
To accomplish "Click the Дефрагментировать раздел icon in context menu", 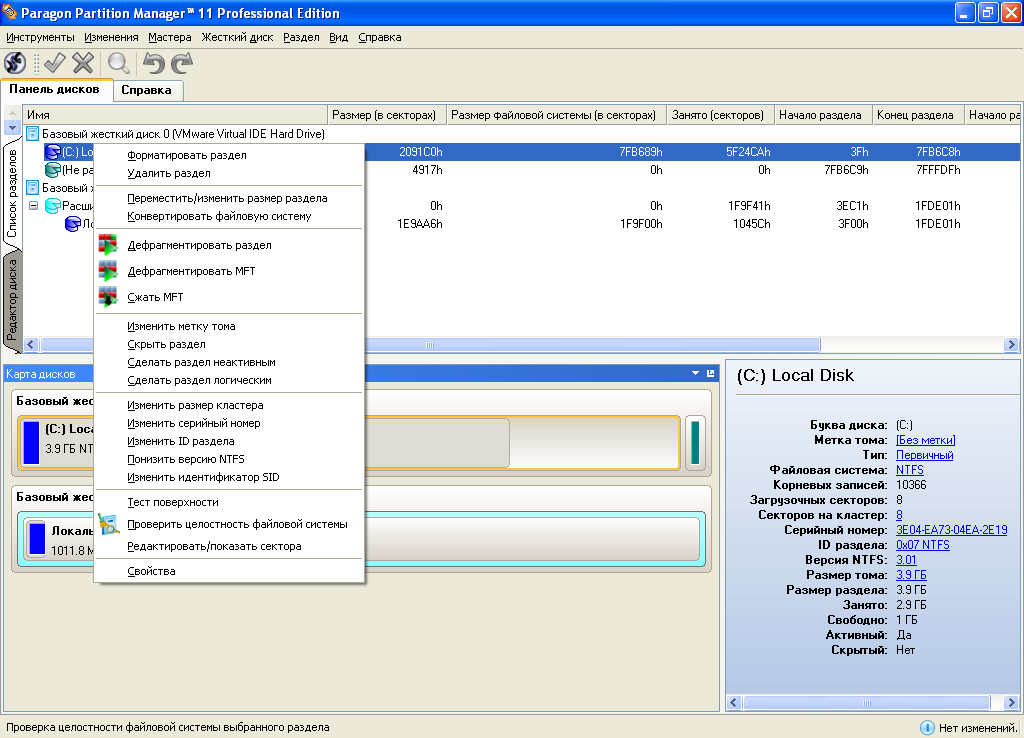I will tap(108, 245).
